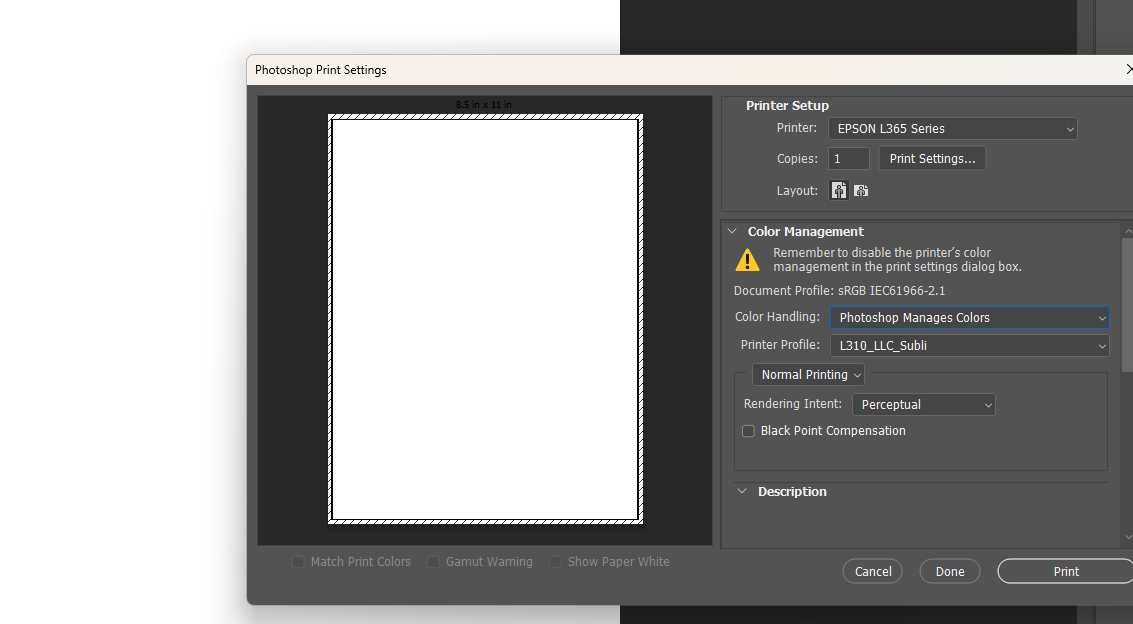
Task: Click the scroll-up arrow in settings panel
Action: point(1128,232)
